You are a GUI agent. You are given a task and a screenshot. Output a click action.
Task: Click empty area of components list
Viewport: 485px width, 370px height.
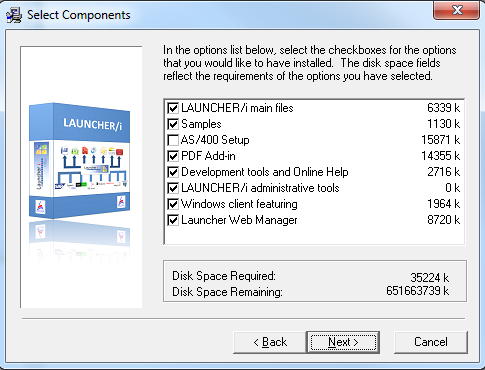coord(314,235)
